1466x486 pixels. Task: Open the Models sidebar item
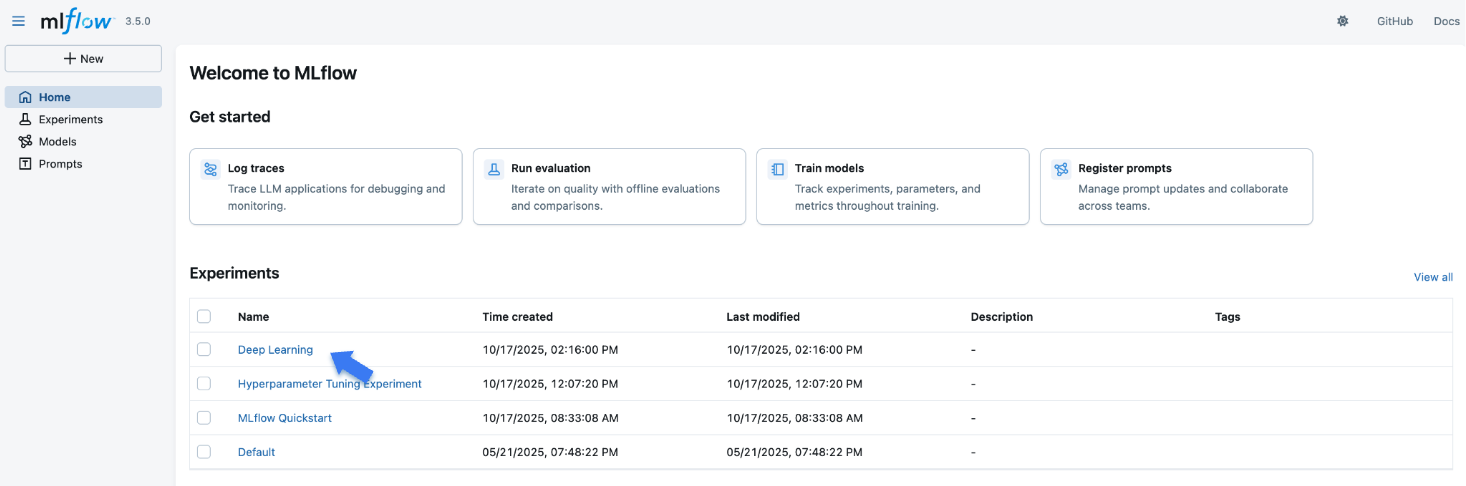tap(83, 142)
